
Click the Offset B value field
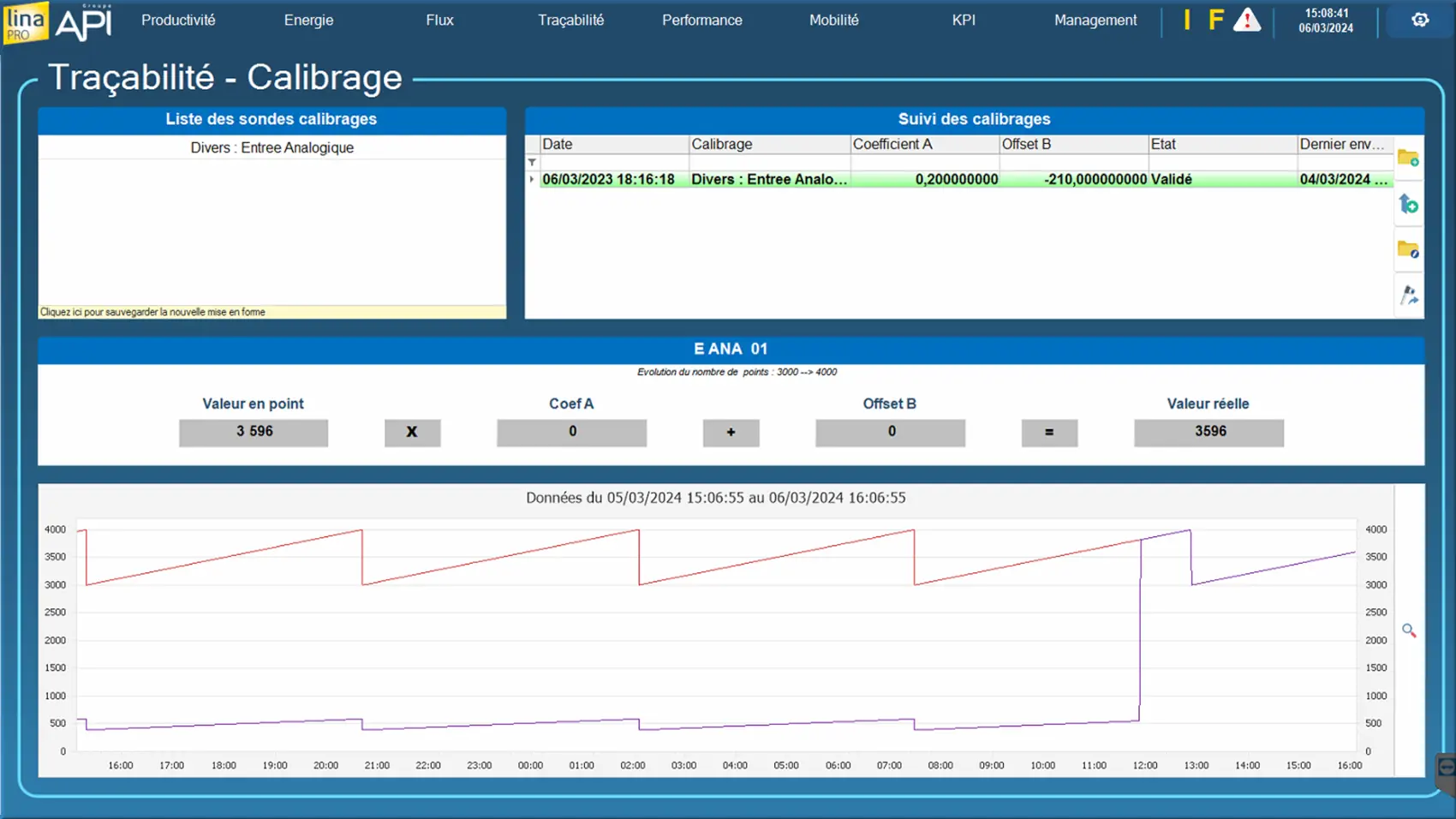[x=890, y=432]
